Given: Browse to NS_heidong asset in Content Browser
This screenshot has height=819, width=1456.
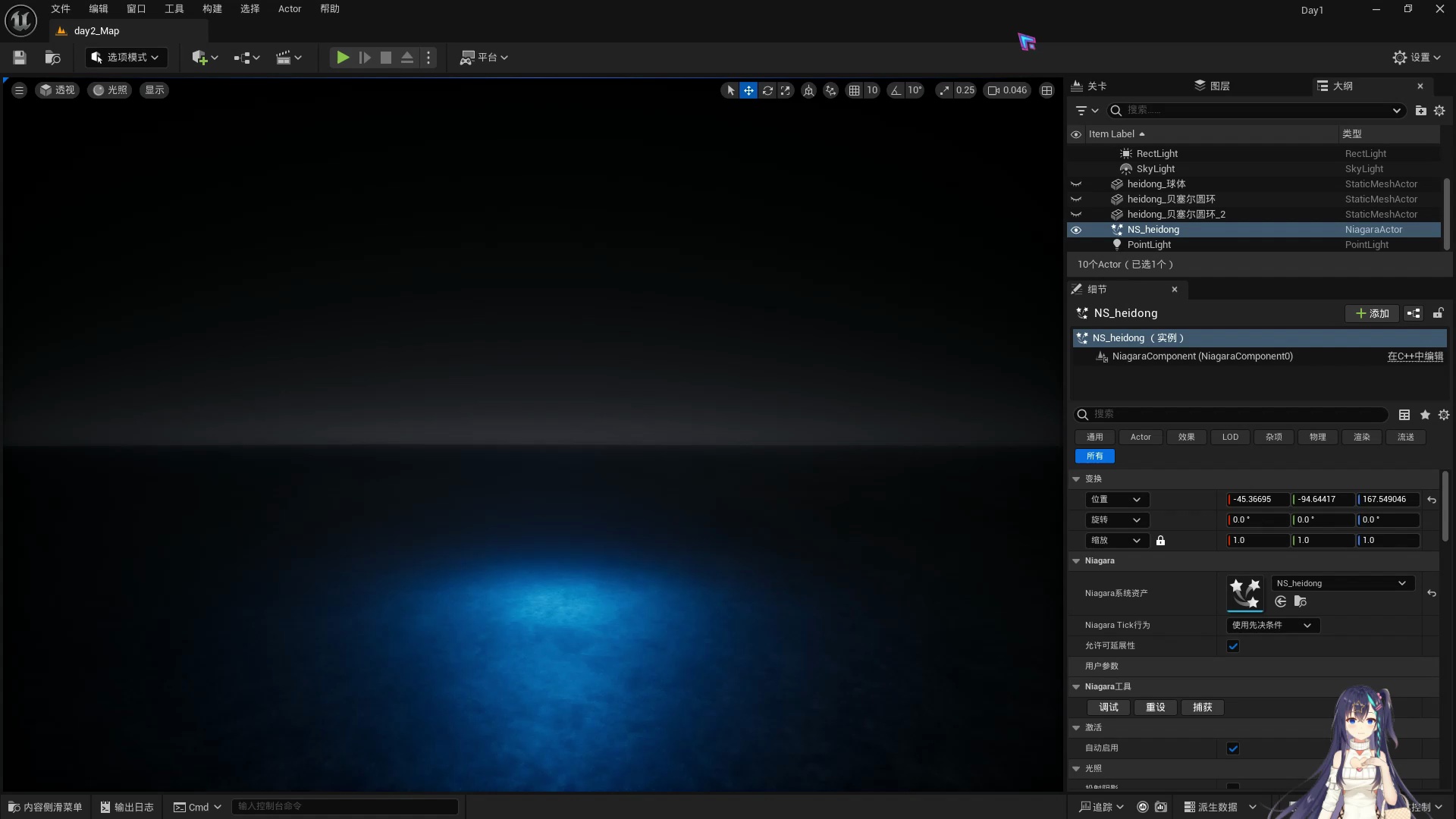Looking at the screenshot, I should point(1300,602).
